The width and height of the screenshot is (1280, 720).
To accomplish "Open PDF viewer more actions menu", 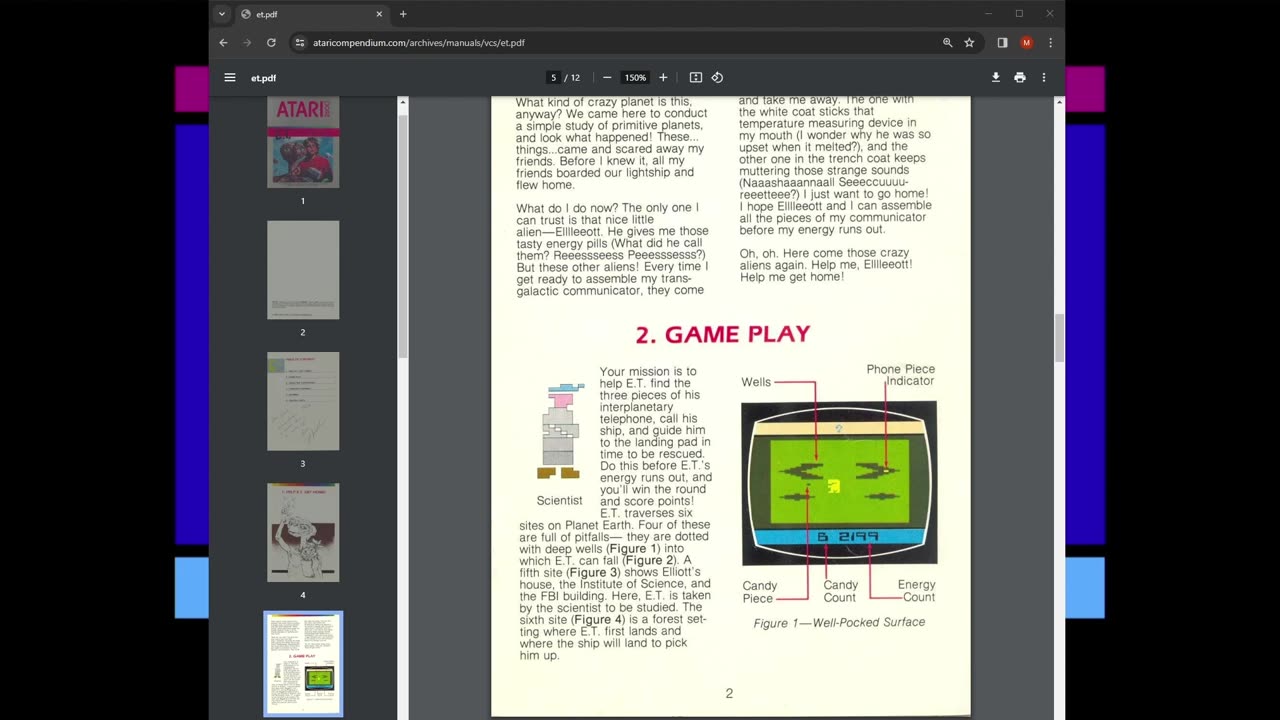I will point(1043,77).
